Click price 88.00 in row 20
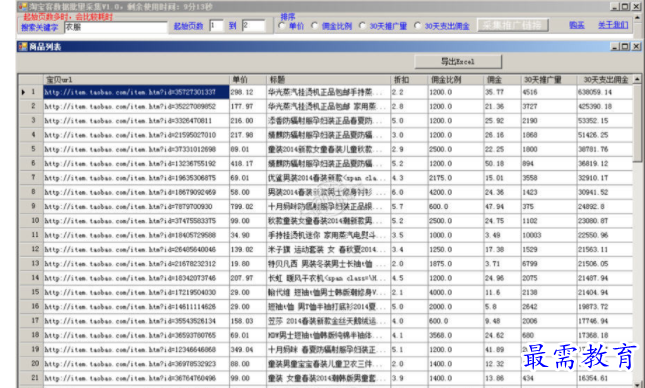The image size is (645, 388). pos(248,364)
